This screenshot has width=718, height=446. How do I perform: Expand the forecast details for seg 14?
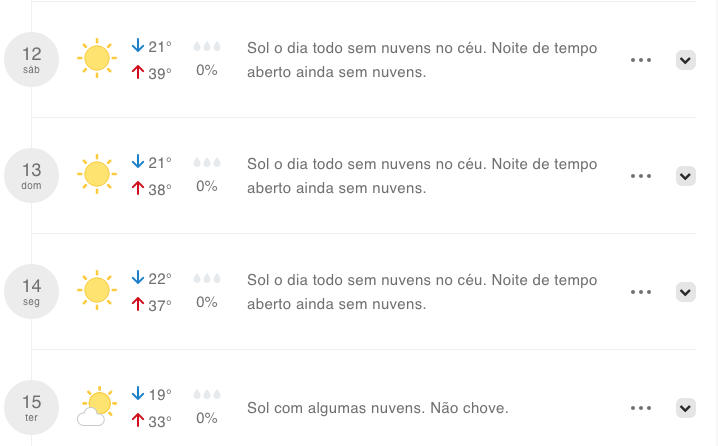click(x=686, y=292)
